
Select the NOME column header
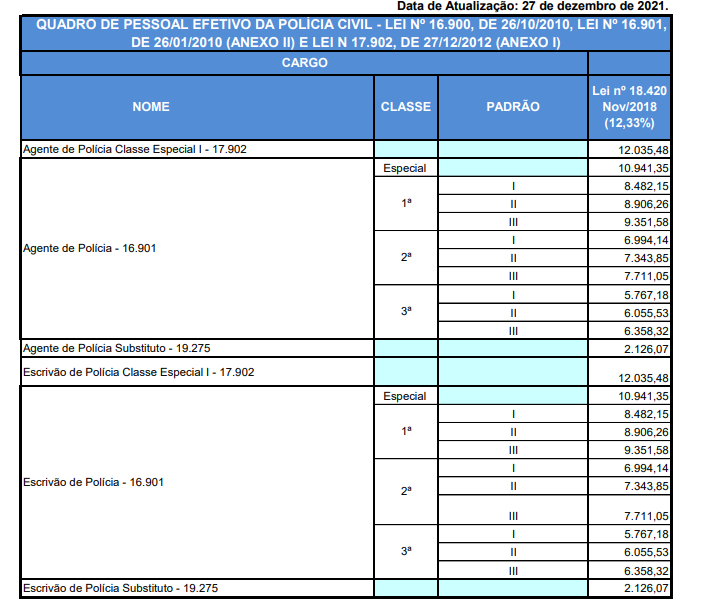point(197,107)
